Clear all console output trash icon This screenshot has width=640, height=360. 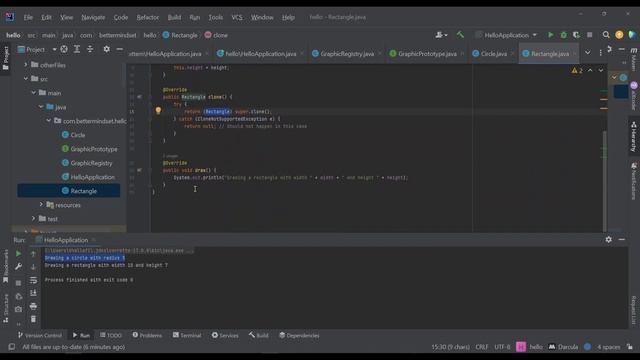[33, 319]
